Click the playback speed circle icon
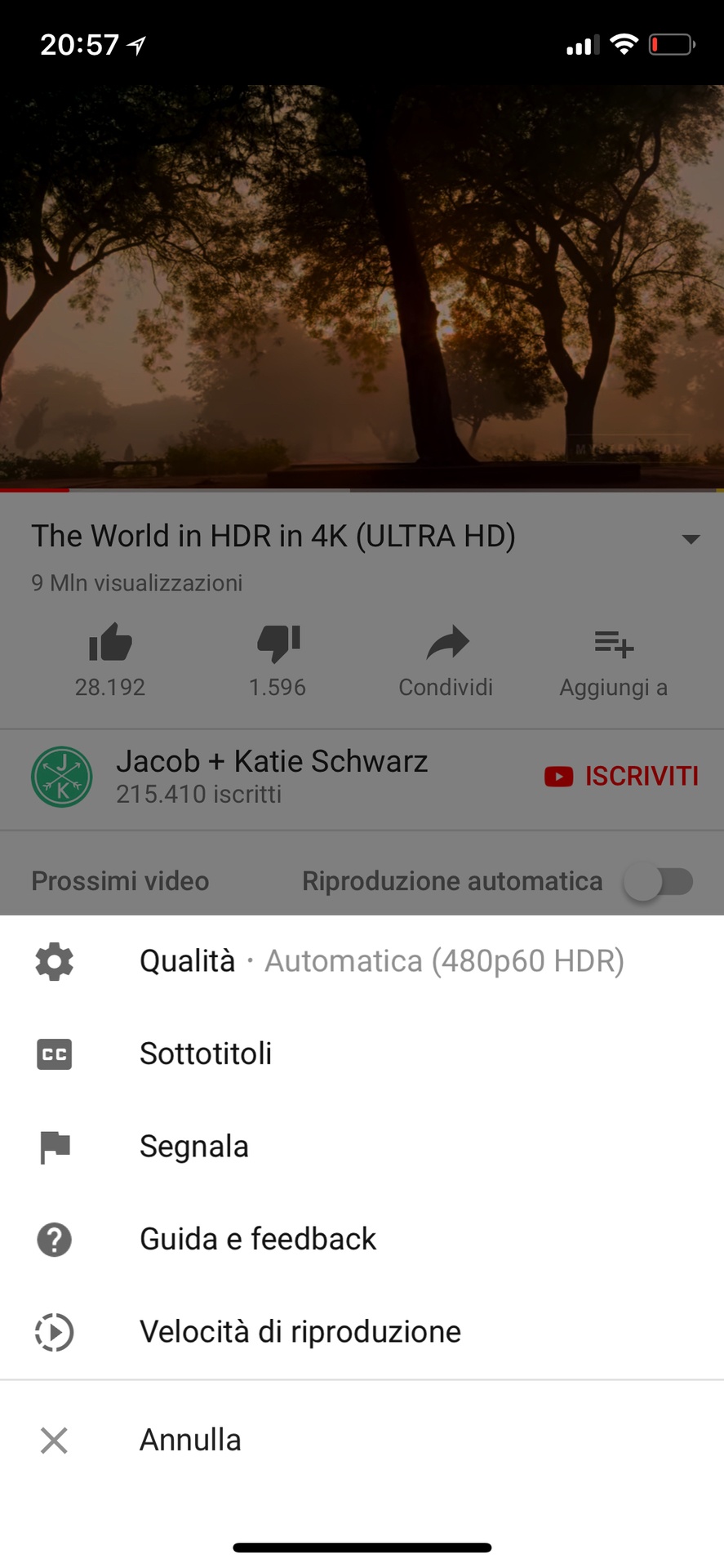This screenshot has height=1568, width=724. [55, 1332]
